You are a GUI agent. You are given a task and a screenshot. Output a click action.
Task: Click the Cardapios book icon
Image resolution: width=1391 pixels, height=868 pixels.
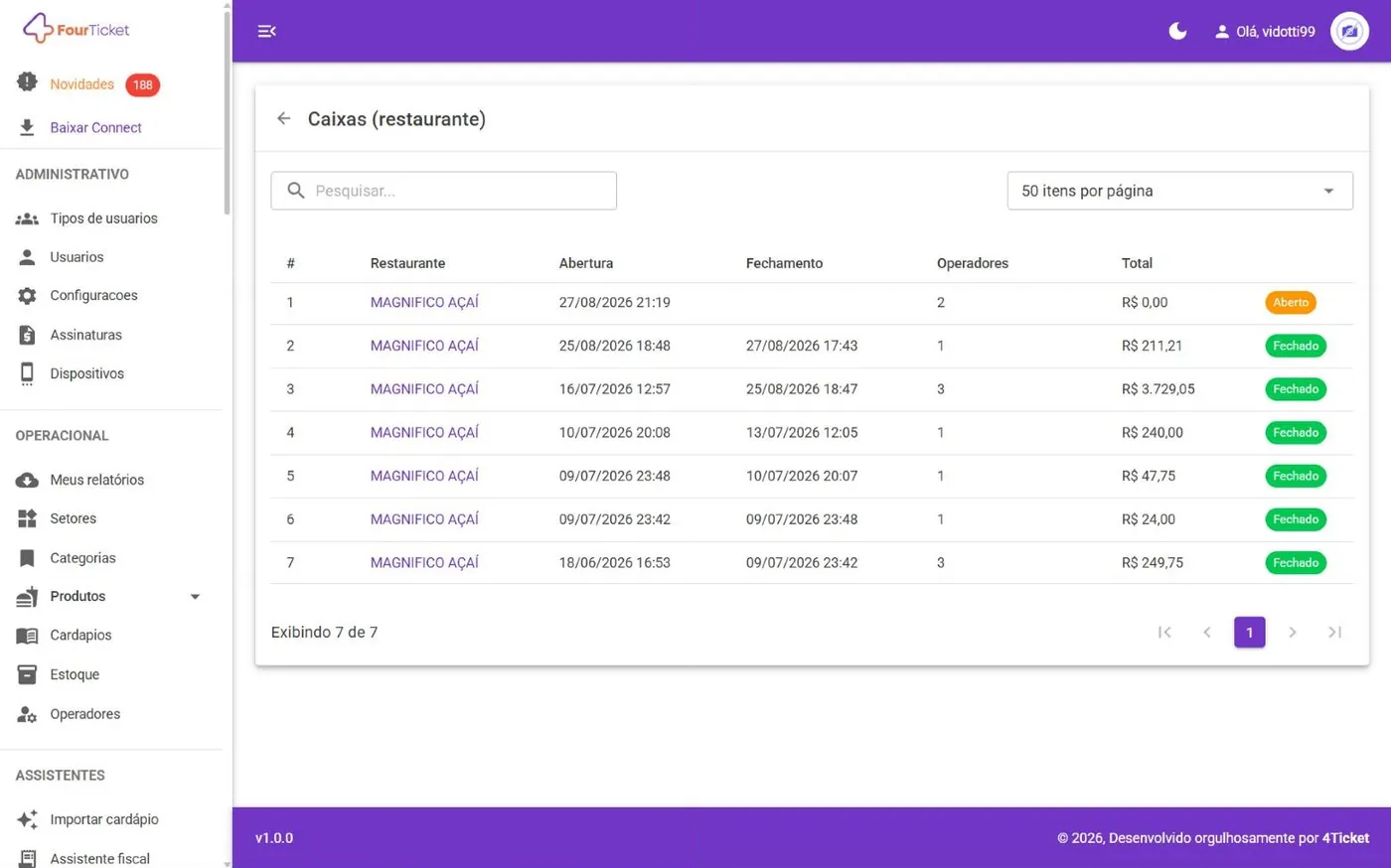(27, 636)
